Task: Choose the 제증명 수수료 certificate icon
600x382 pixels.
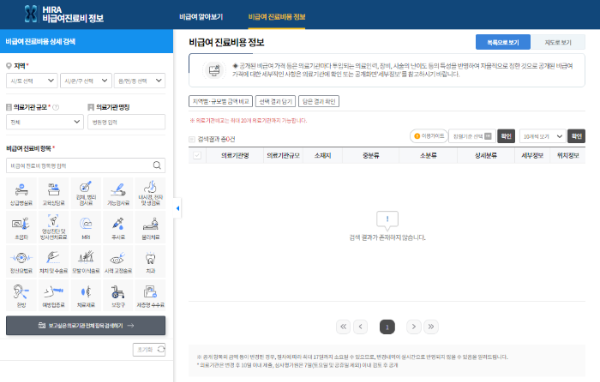Action: click(x=150, y=295)
